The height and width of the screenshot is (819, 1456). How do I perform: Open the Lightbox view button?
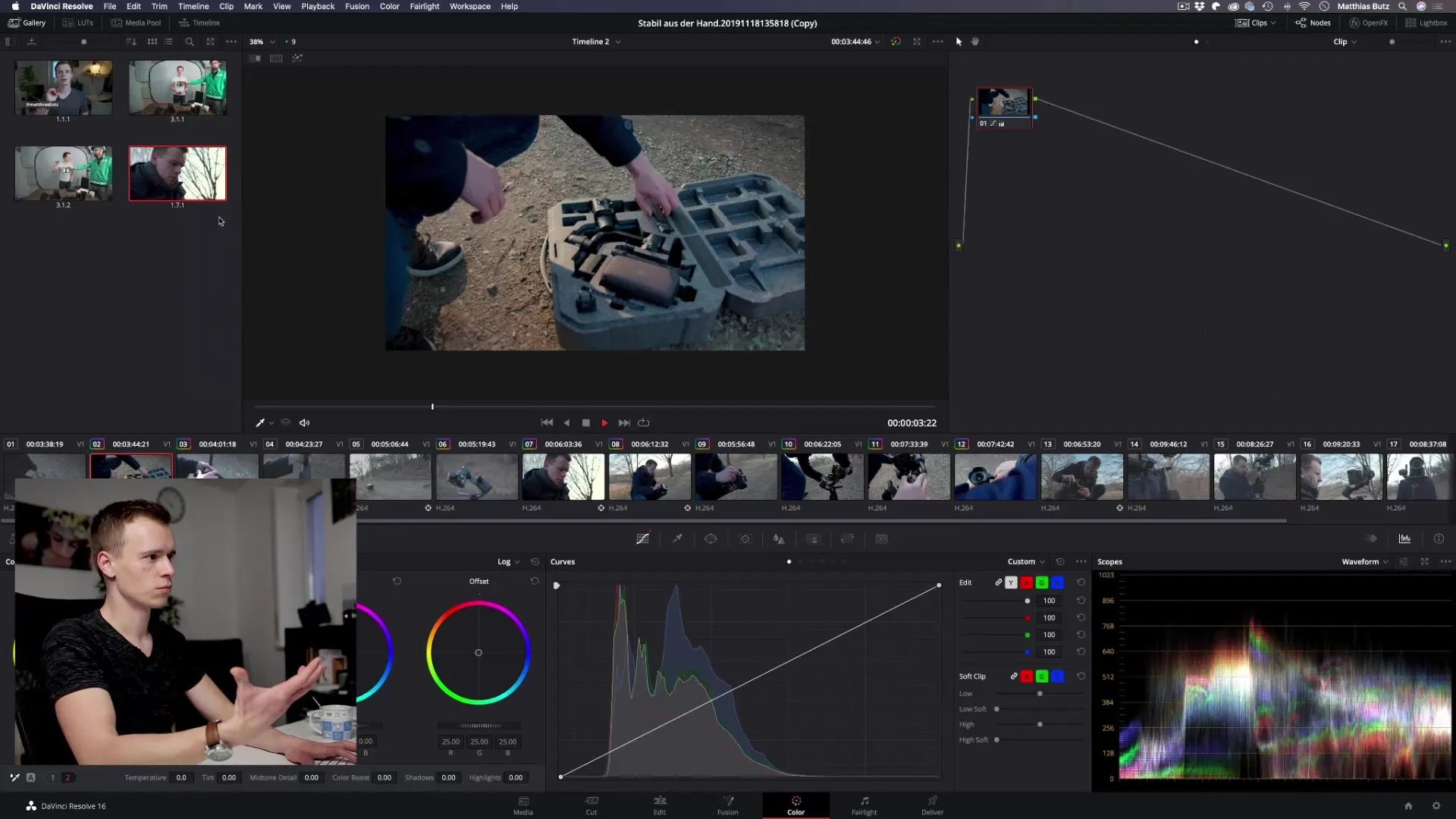1426,23
